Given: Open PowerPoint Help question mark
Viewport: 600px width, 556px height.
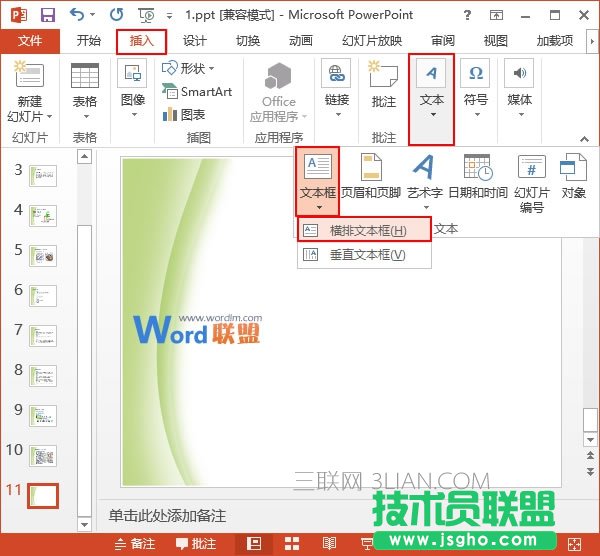Looking at the screenshot, I should pyautogui.click(x=467, y=15).
